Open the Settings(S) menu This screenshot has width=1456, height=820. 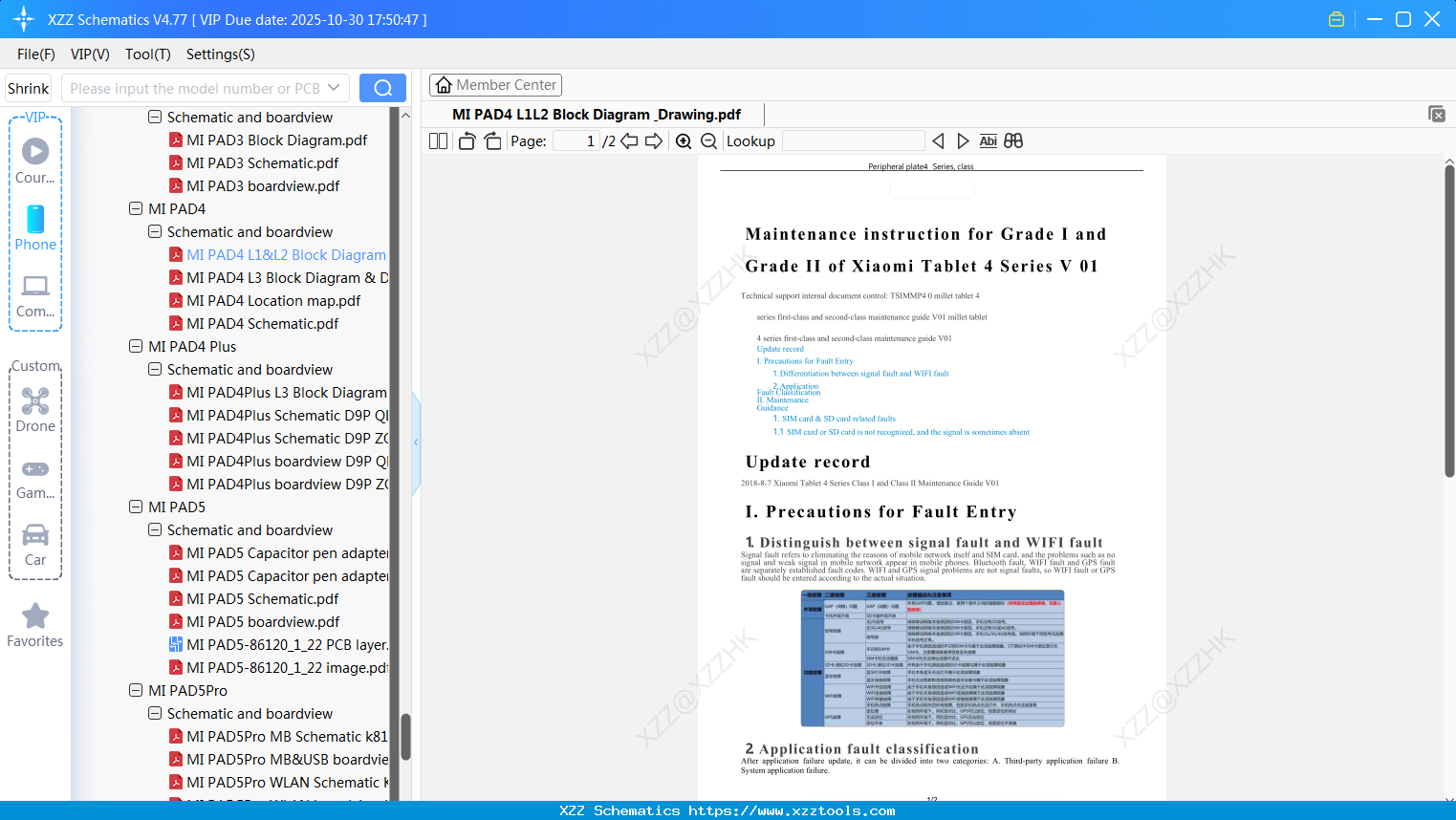[221, 54]
